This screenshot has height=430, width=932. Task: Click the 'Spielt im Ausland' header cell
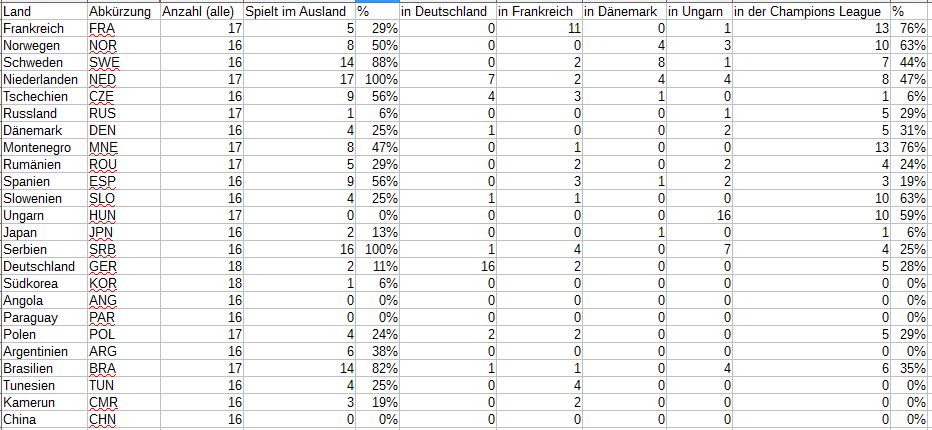tap(297, 11)
